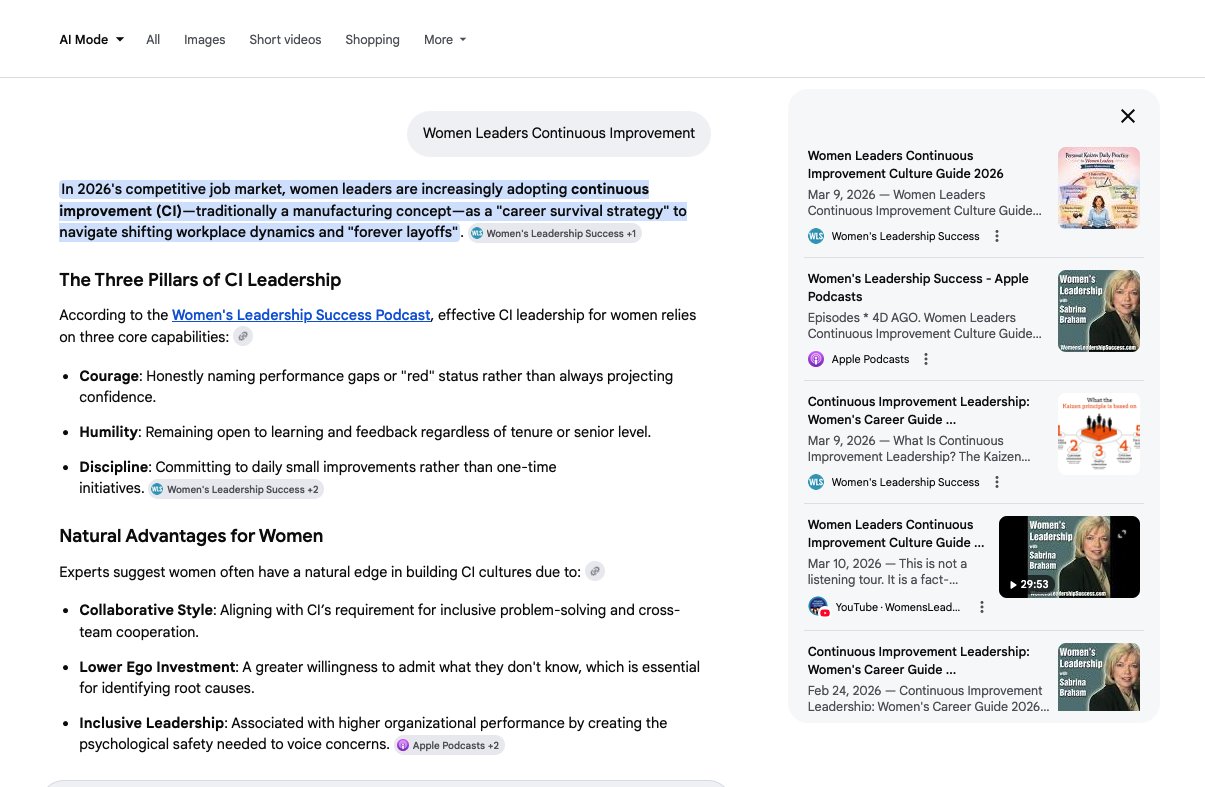Screen dimensions: 1205x787
Task: Click the WLS icon on first source card
Action: (x=816, y=236)
